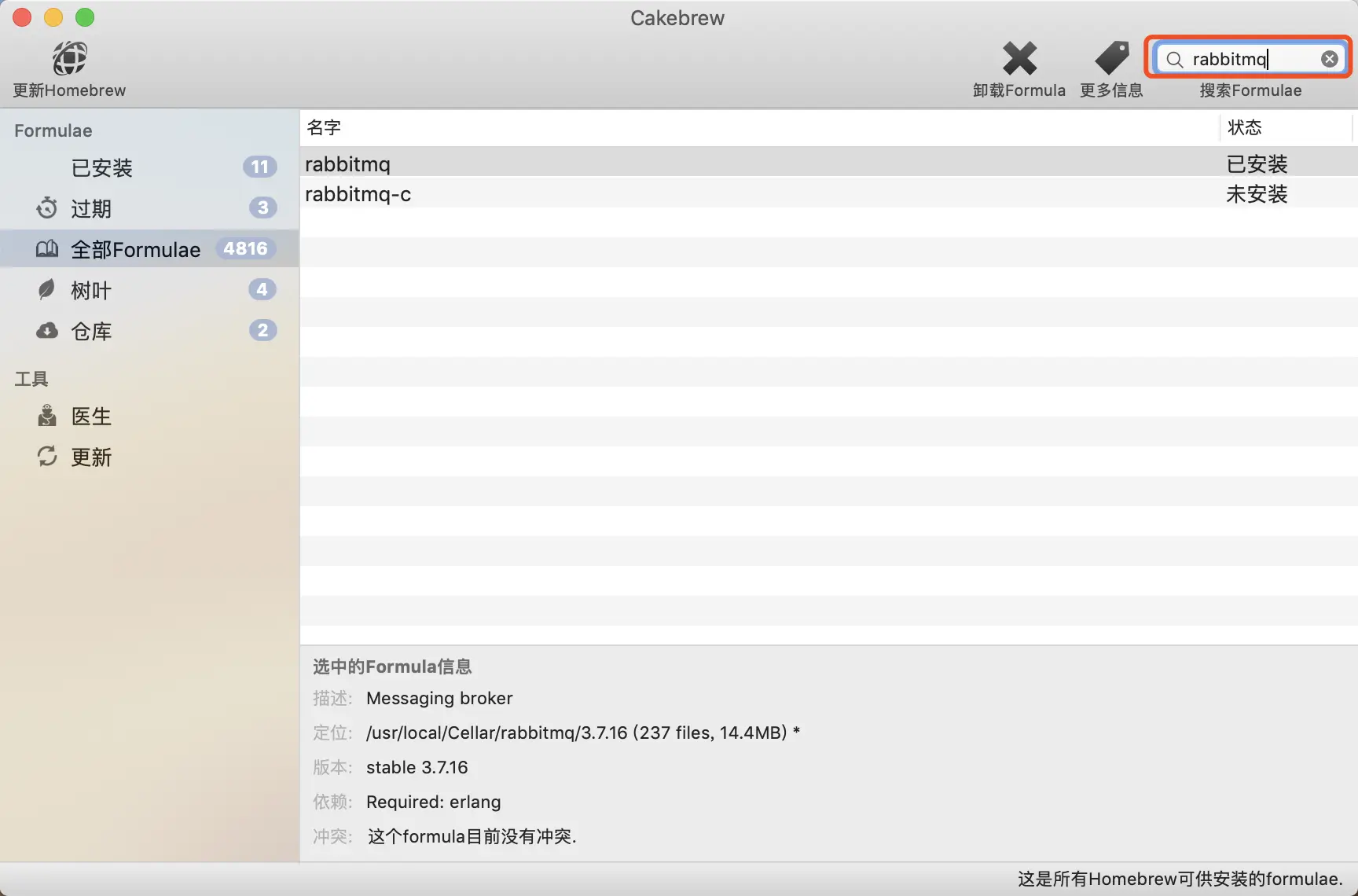The height and width of the screenshot is (896, 1358).
Task: Click the 医生 doctor icon
Action: point(47,415)
